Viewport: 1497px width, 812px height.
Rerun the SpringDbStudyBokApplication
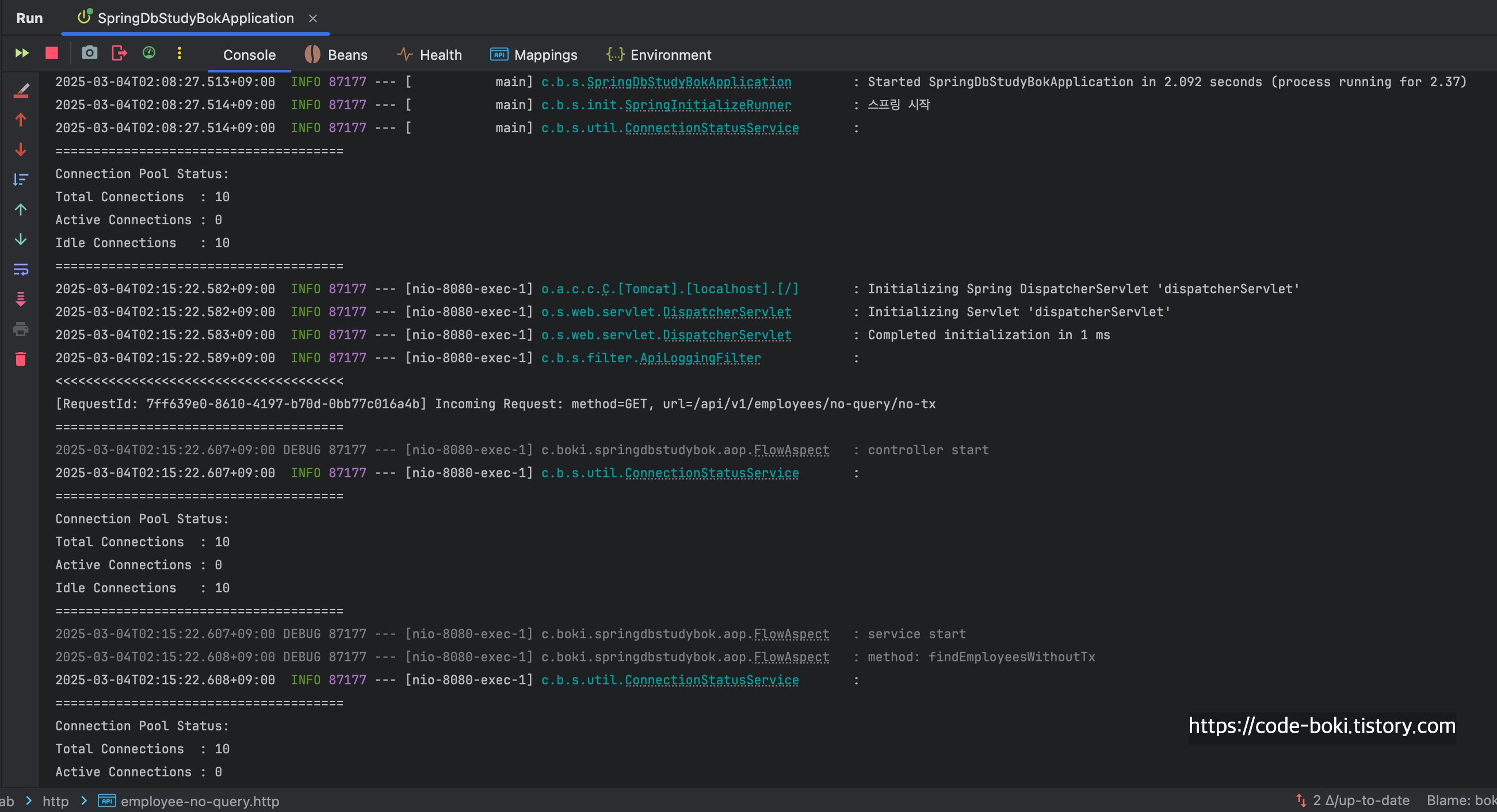22,53
